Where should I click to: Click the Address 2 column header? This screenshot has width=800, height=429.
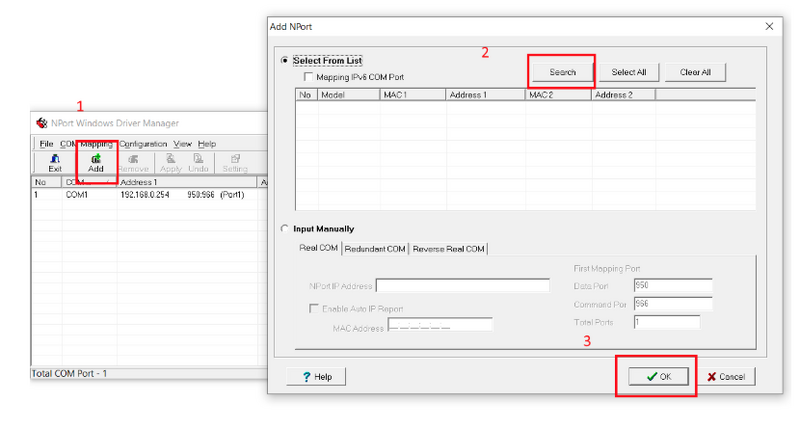point(623,95)
